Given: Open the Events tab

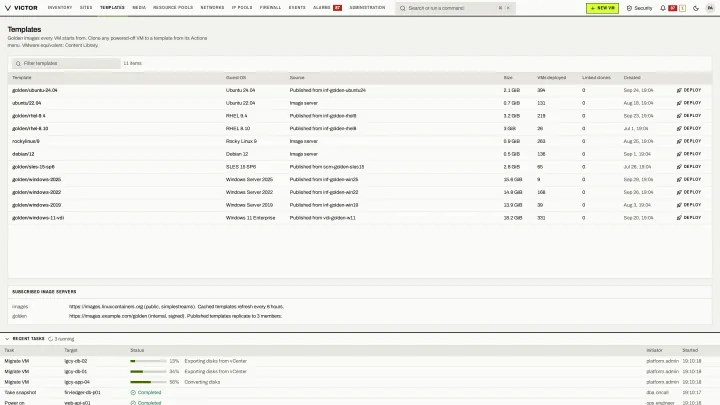Looking at the screenshot, I should point(297,8).
